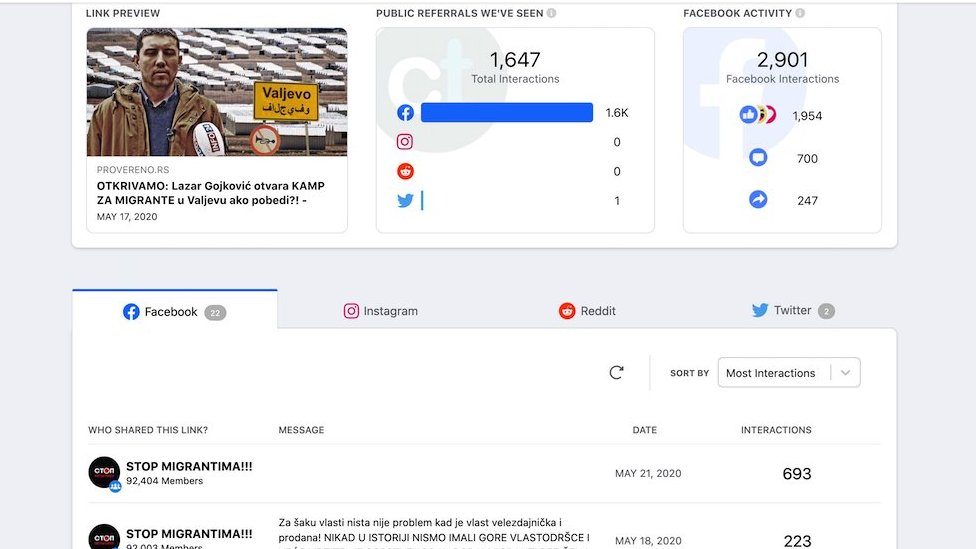This screenshot has width=976, height=549.
Task: Switch to the Instagram tab
Action: click(380, 311)
